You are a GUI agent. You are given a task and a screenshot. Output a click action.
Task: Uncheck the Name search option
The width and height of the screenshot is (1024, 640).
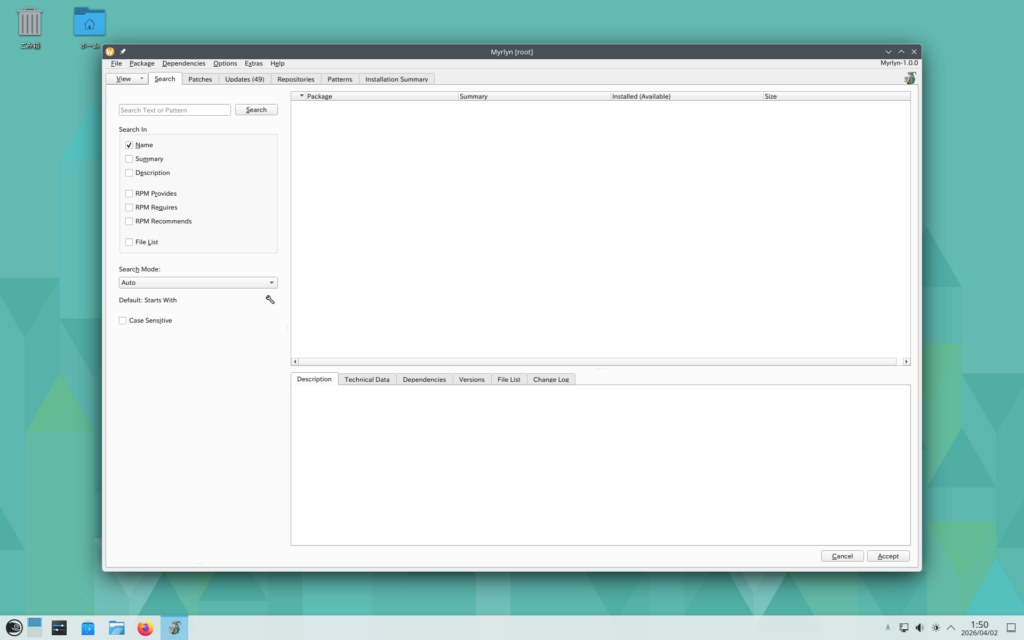point(129,145)
